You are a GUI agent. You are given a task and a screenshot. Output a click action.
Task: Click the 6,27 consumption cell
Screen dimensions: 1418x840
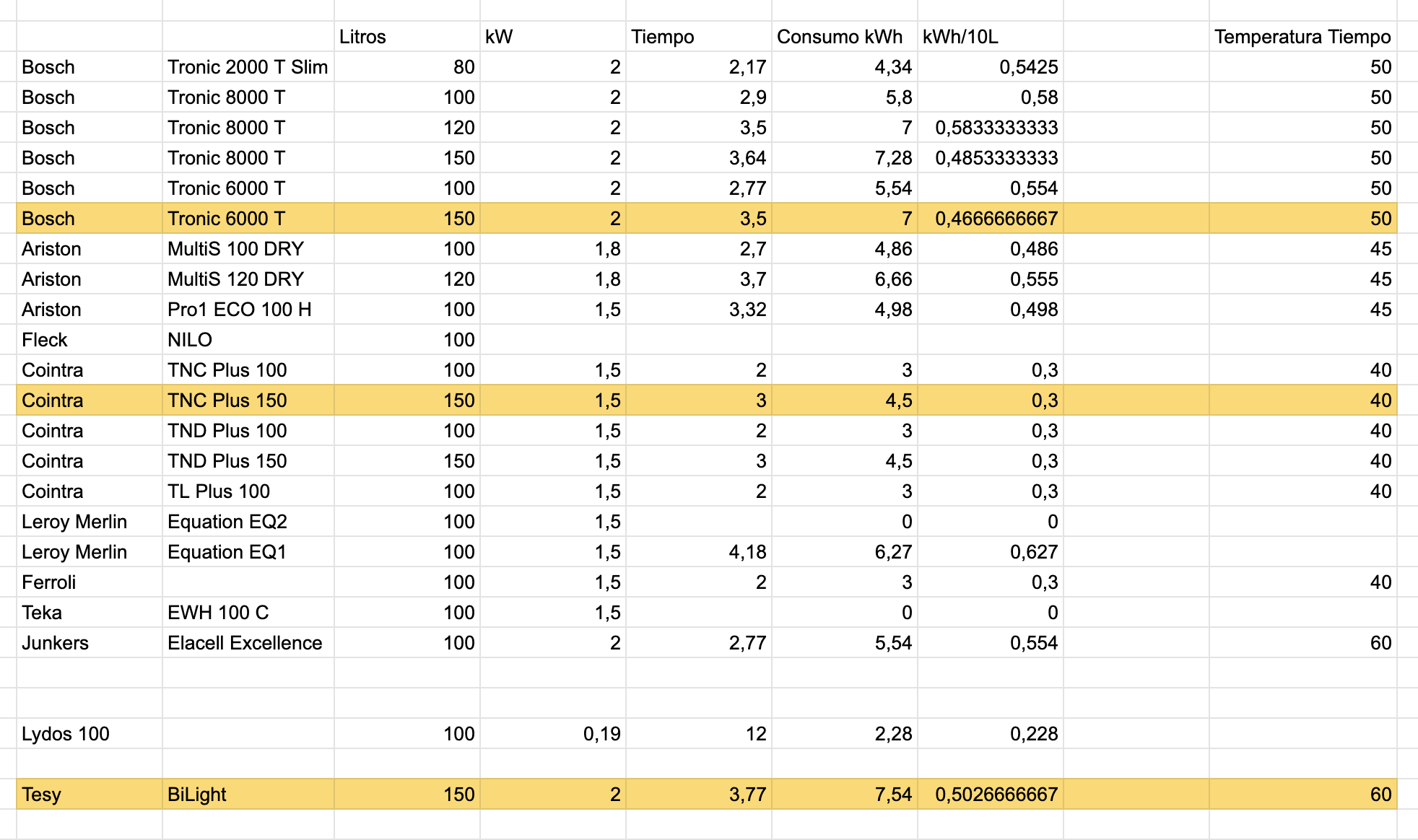click(845, 552)
